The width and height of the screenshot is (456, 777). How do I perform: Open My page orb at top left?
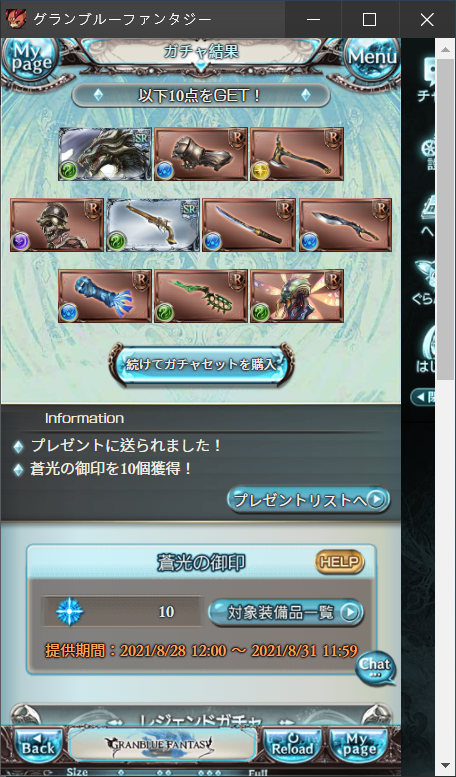click(x=31, y=57)
